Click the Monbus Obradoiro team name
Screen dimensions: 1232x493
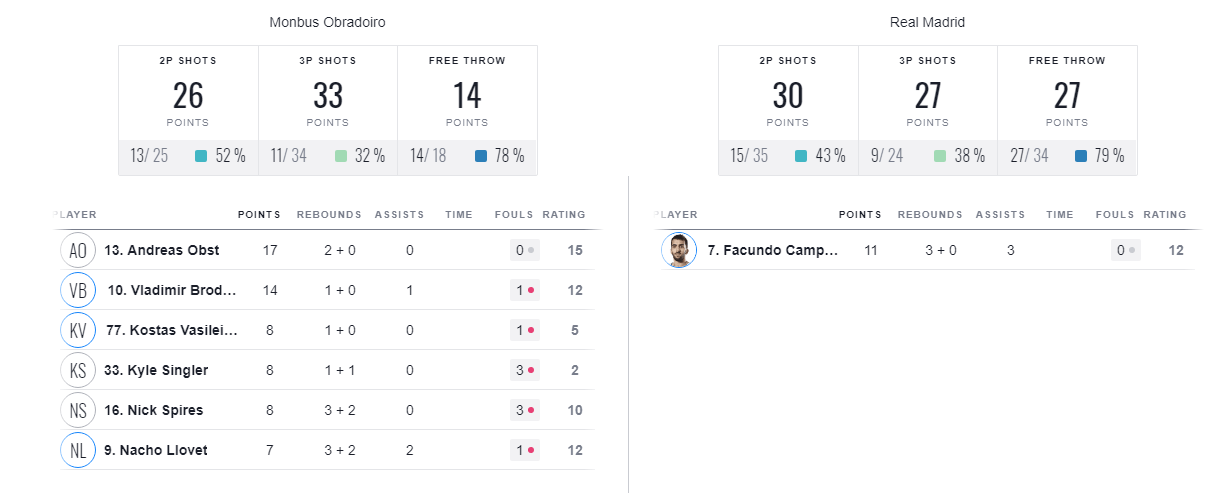(327, 22)
